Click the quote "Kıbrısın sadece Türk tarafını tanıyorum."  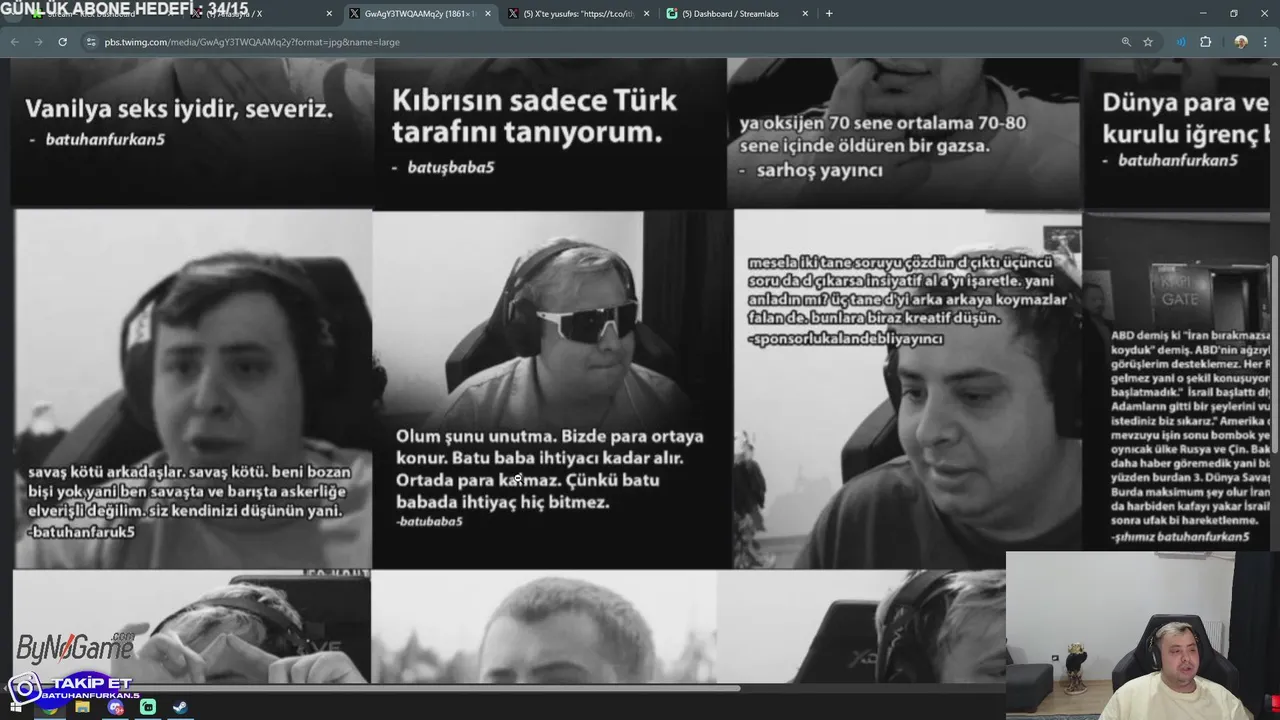pyautogui.click(x=534, y=116)
